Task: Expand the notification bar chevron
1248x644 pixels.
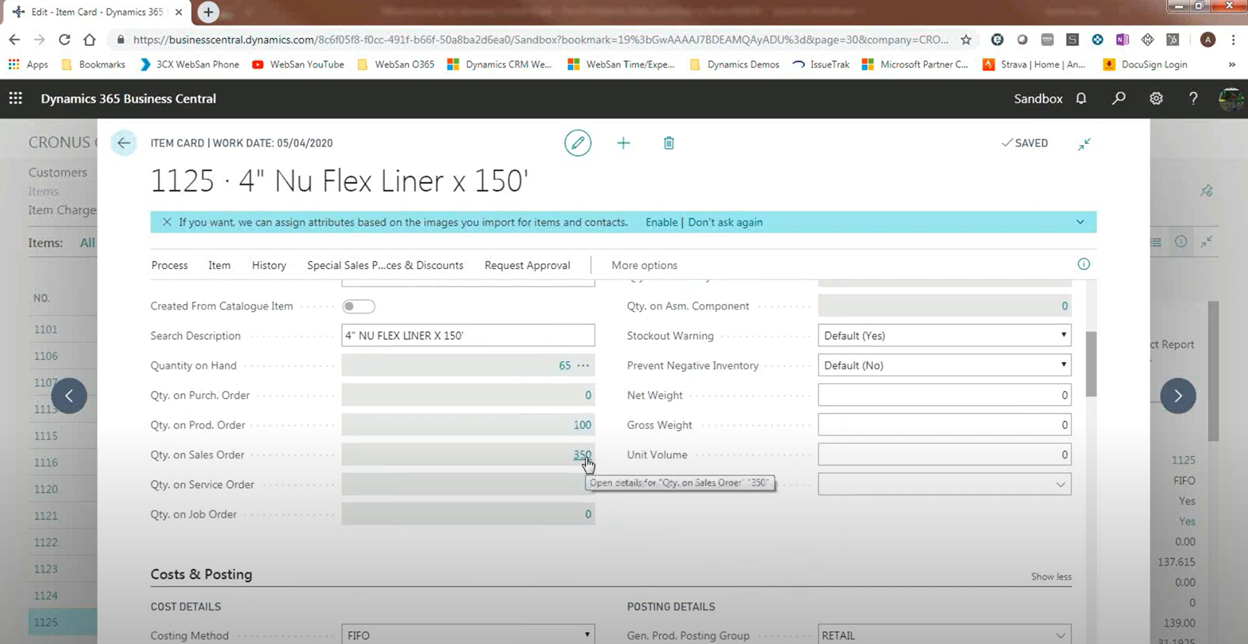Action: pos(1080,222)
